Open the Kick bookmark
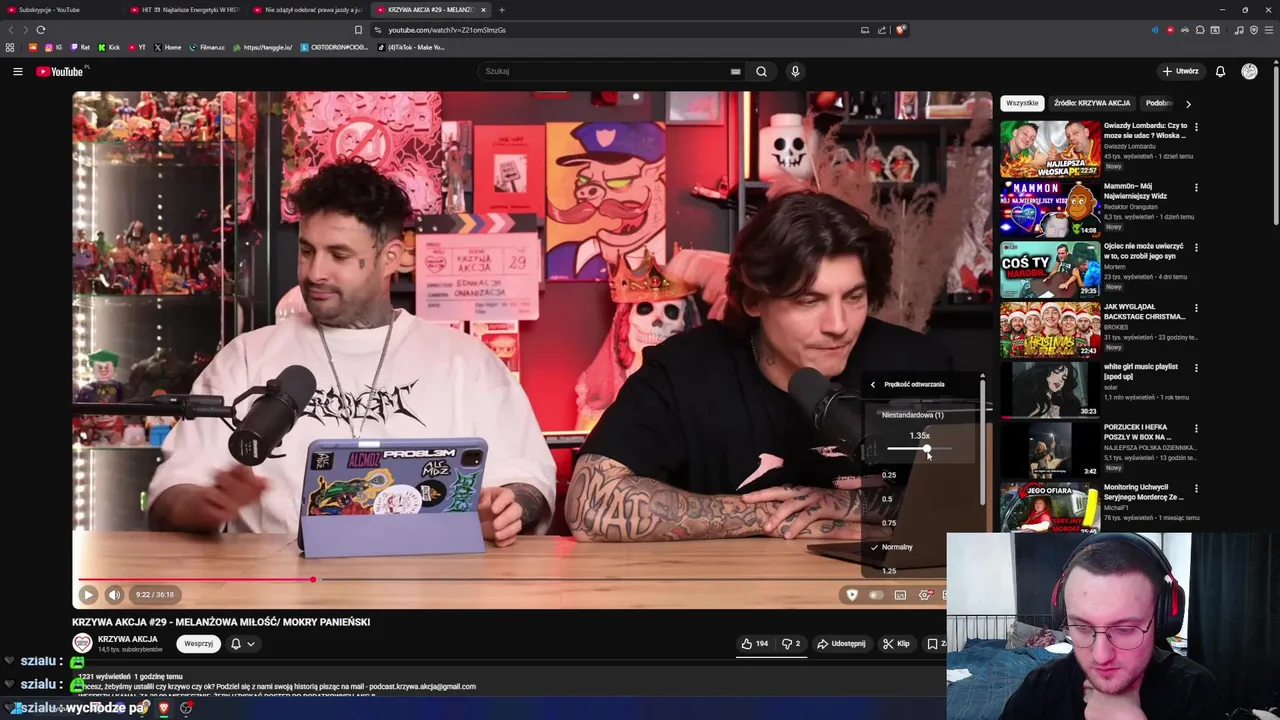1280x720 pixels. [110, 47]
